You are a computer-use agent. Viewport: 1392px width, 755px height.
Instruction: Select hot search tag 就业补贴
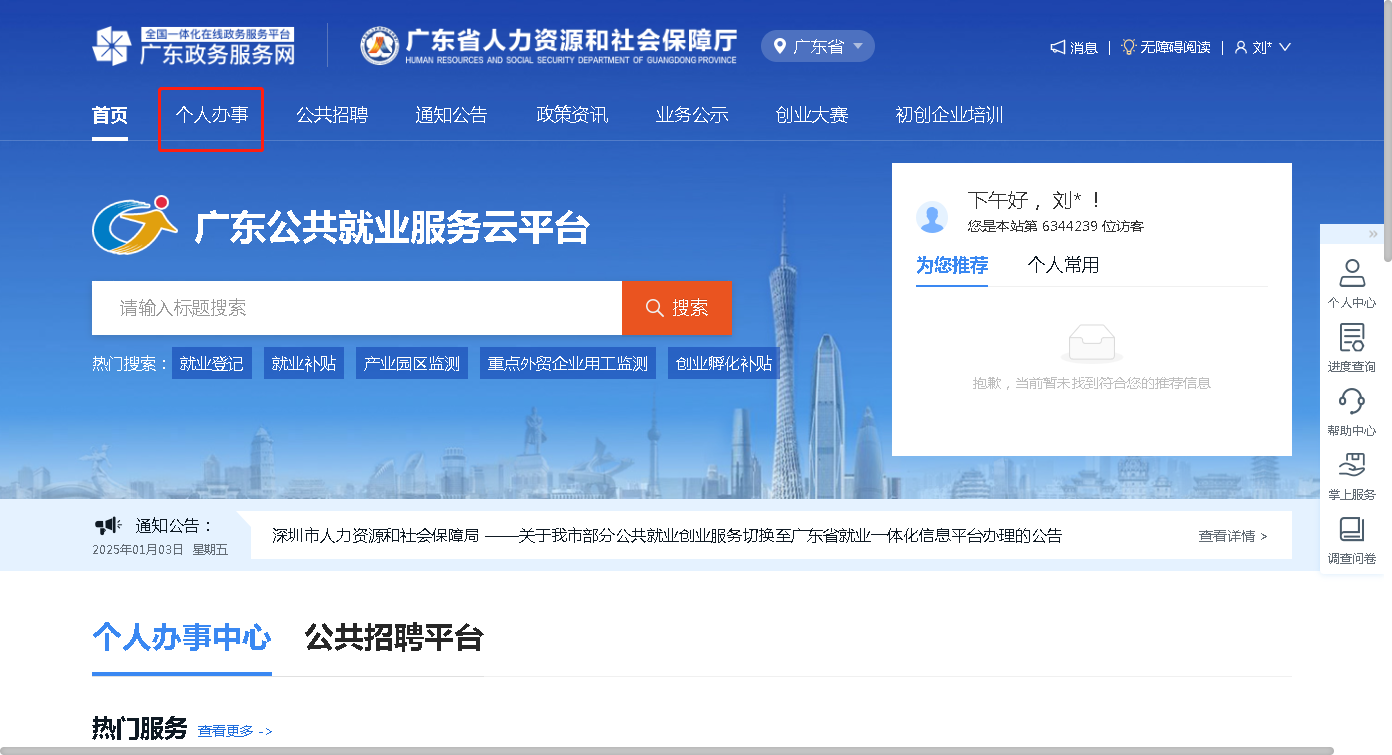click(304, 363)
